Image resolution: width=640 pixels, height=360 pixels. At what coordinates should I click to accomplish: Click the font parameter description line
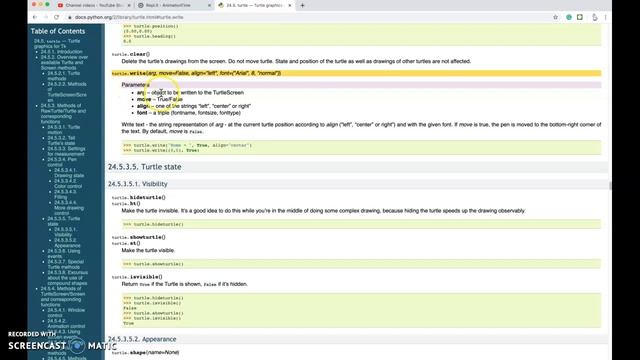[x=189, y=113]
